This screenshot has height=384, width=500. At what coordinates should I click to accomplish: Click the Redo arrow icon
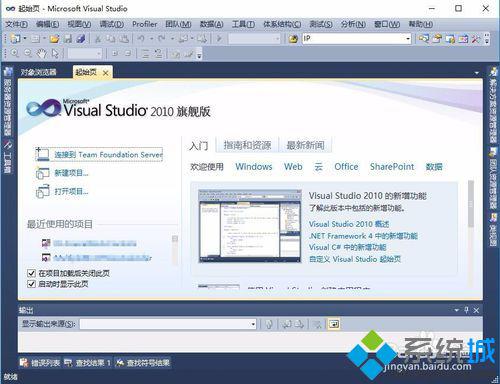162,39
